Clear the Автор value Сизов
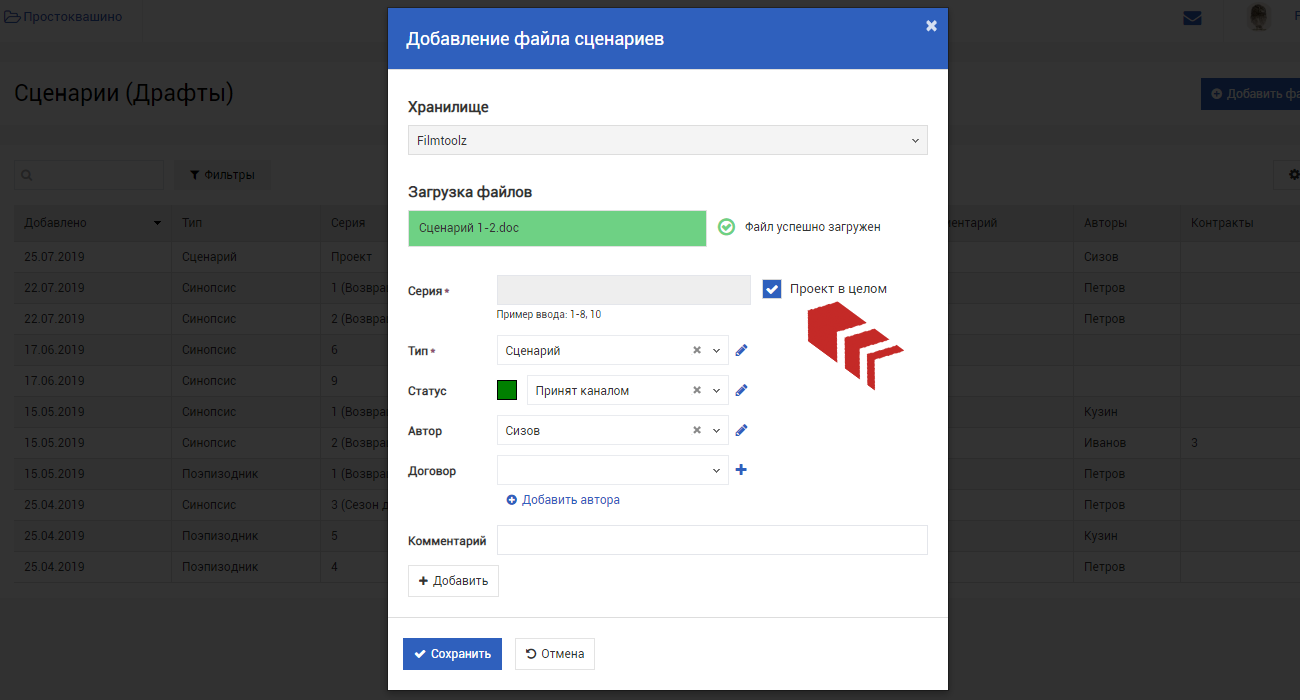1300x700 pixels. [x=697, y=431]
